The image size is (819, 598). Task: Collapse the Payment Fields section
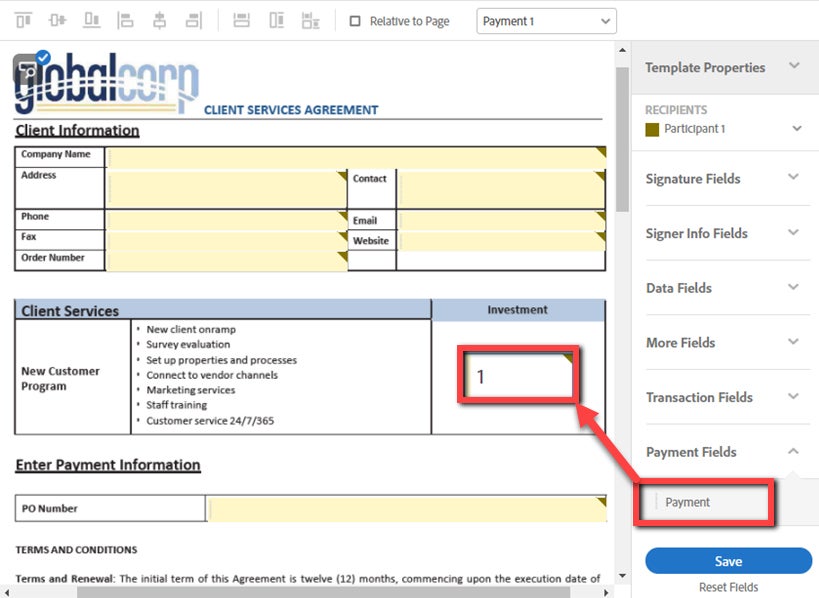tap(793, 452)
